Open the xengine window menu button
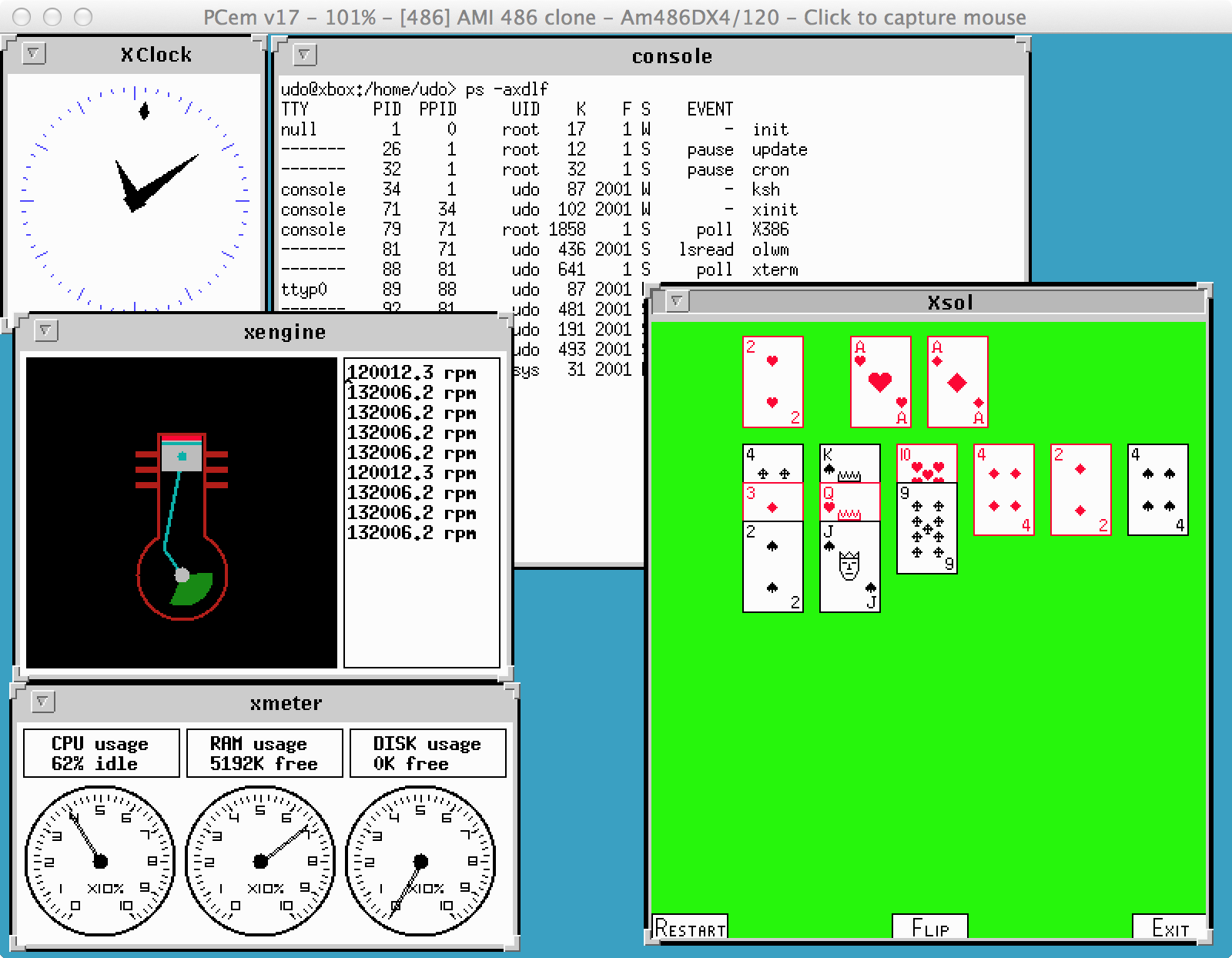Image resolution: width=1232 pixels, height=958 pixels. click(45, 330)
